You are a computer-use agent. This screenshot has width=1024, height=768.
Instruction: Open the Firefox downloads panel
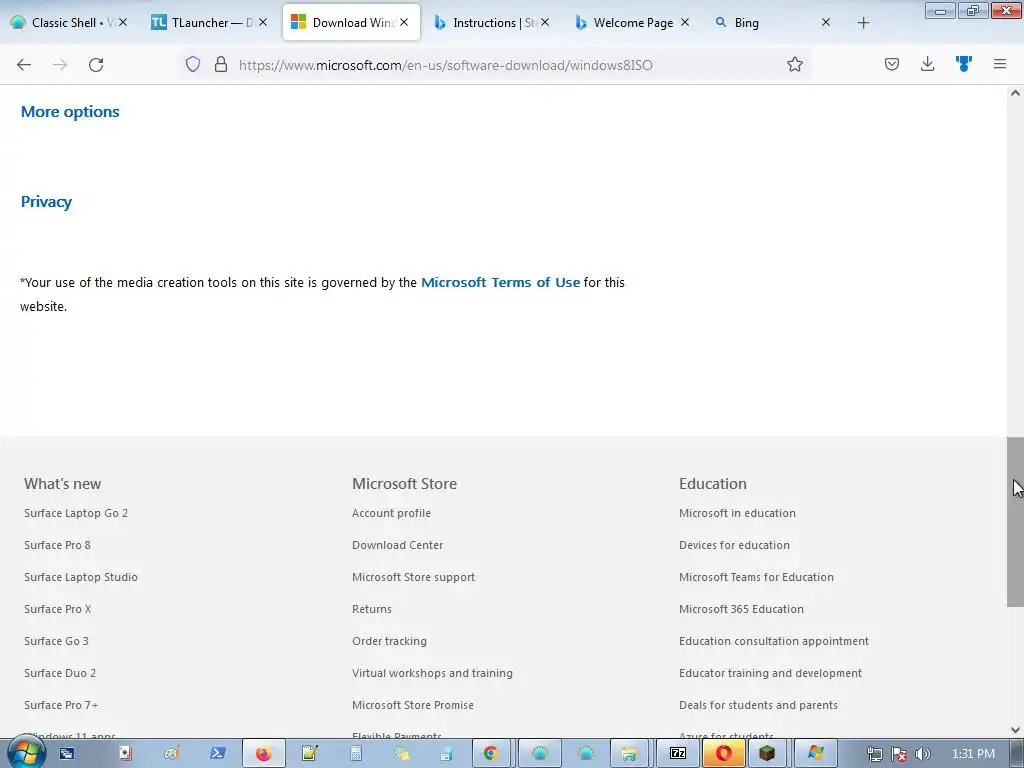pyautogui.click(x=927, y=64)
